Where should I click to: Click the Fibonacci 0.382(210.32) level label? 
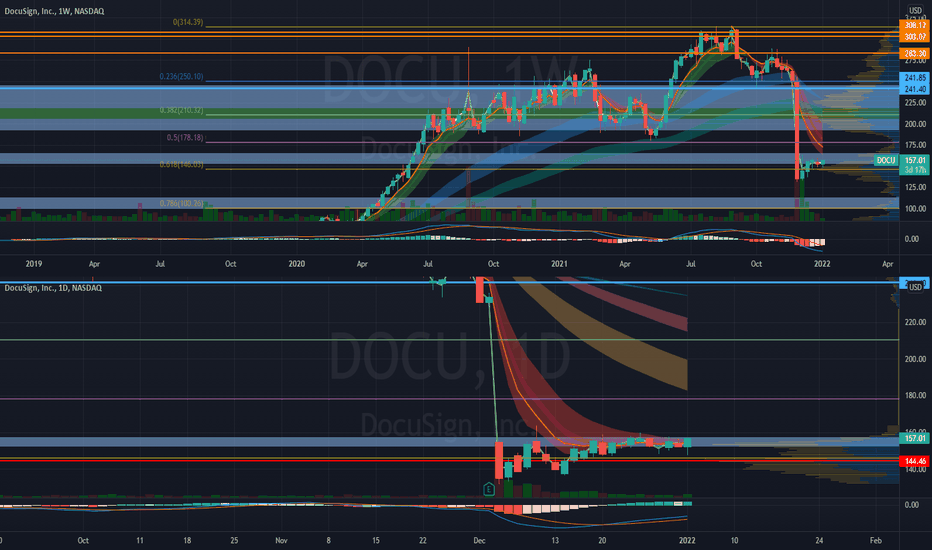181,111
